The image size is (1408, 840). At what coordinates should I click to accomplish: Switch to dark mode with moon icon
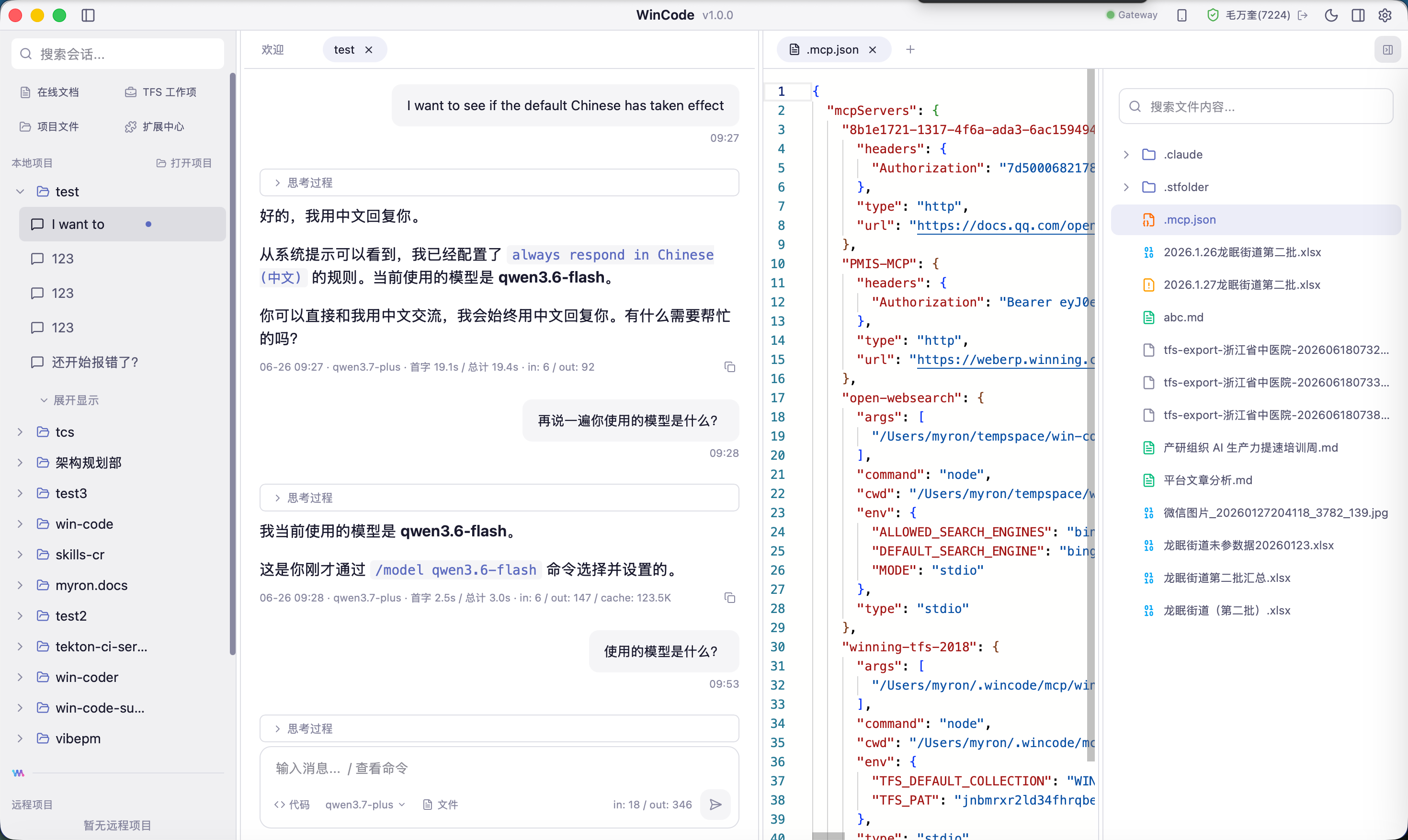(1331, 15)
